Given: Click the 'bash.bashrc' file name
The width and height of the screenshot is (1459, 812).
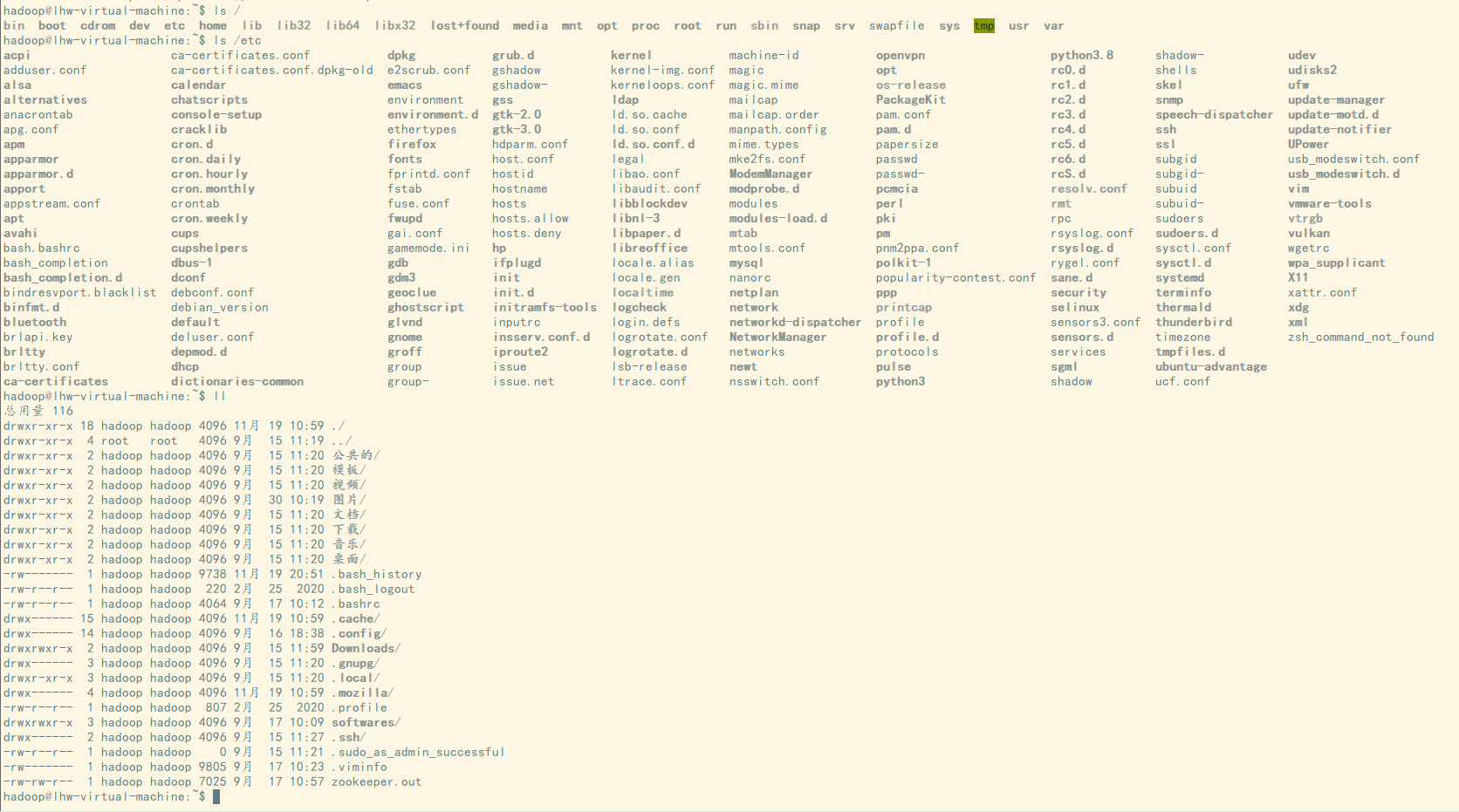Looking at the screenshot, I should (41, 249).
